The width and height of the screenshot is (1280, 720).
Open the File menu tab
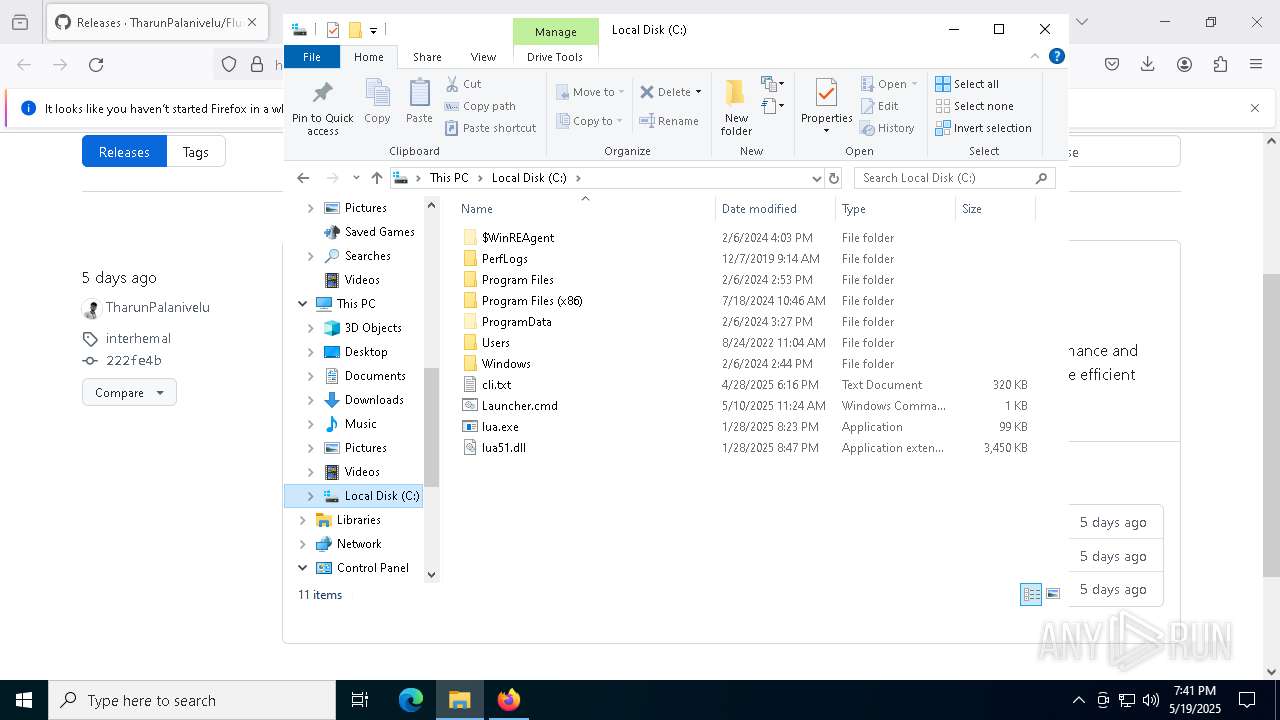click(312, 57)
